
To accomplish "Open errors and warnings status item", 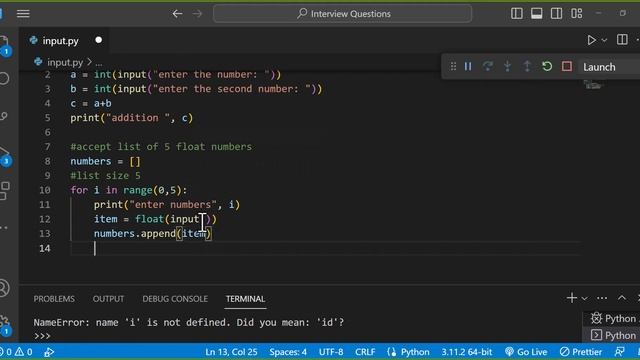I will [x=17, y=352].
